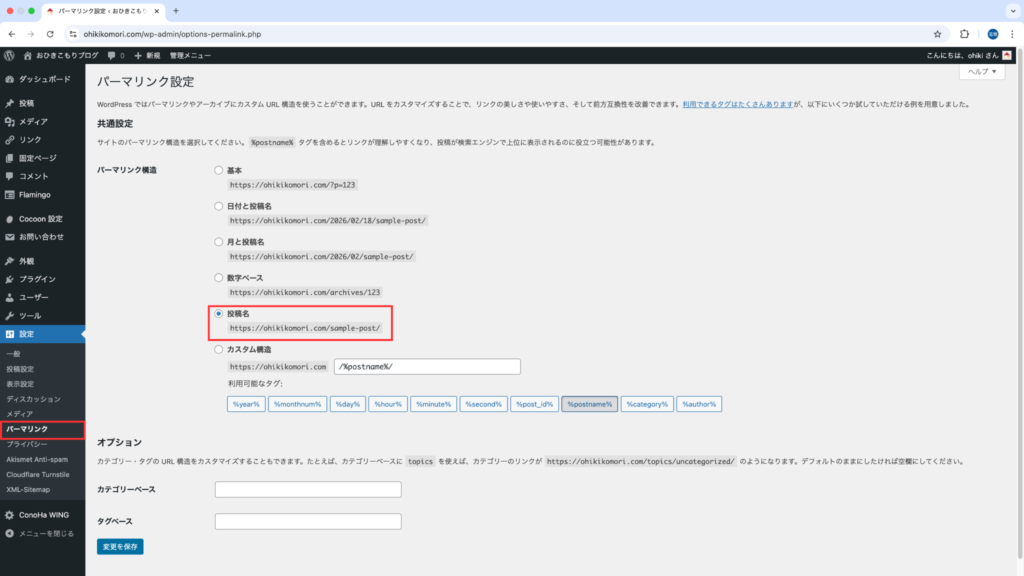The image size is (1024, 576).
Task: Click the WordPress logo in admin bar
Action: pos(9,55)
